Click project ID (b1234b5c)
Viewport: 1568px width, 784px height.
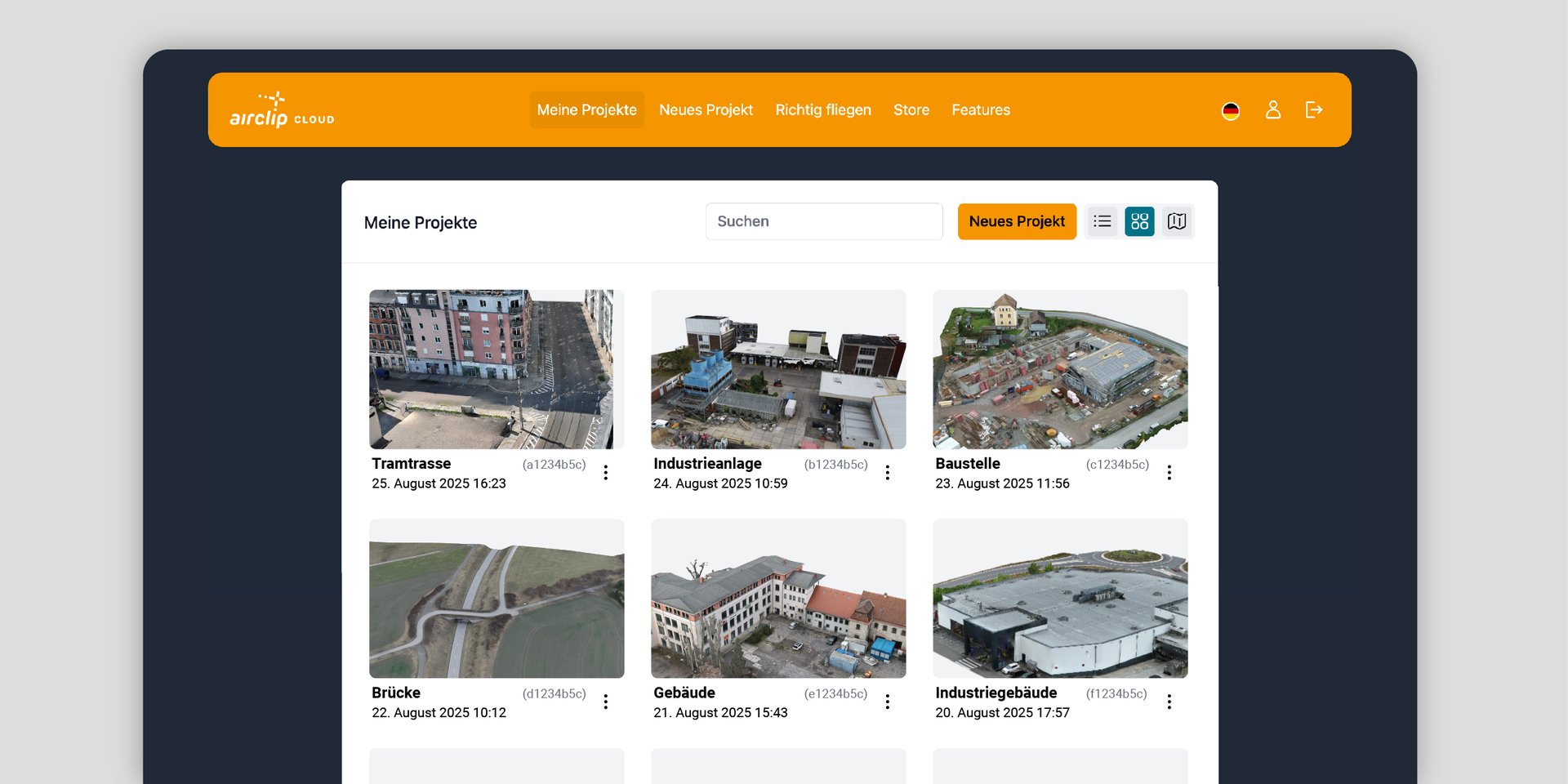(x=836, y=464)
